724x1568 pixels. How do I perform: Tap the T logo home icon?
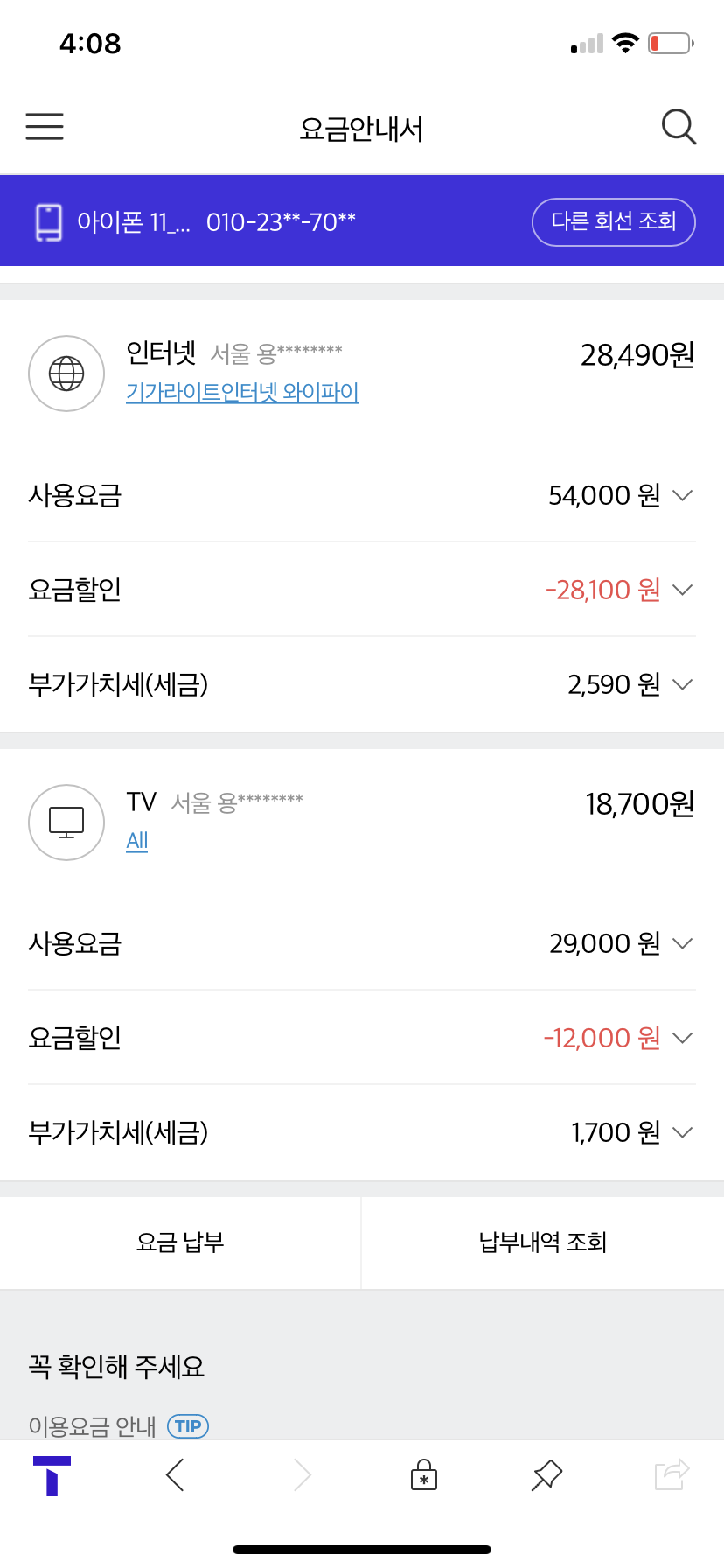click(x=52, y=1475)
